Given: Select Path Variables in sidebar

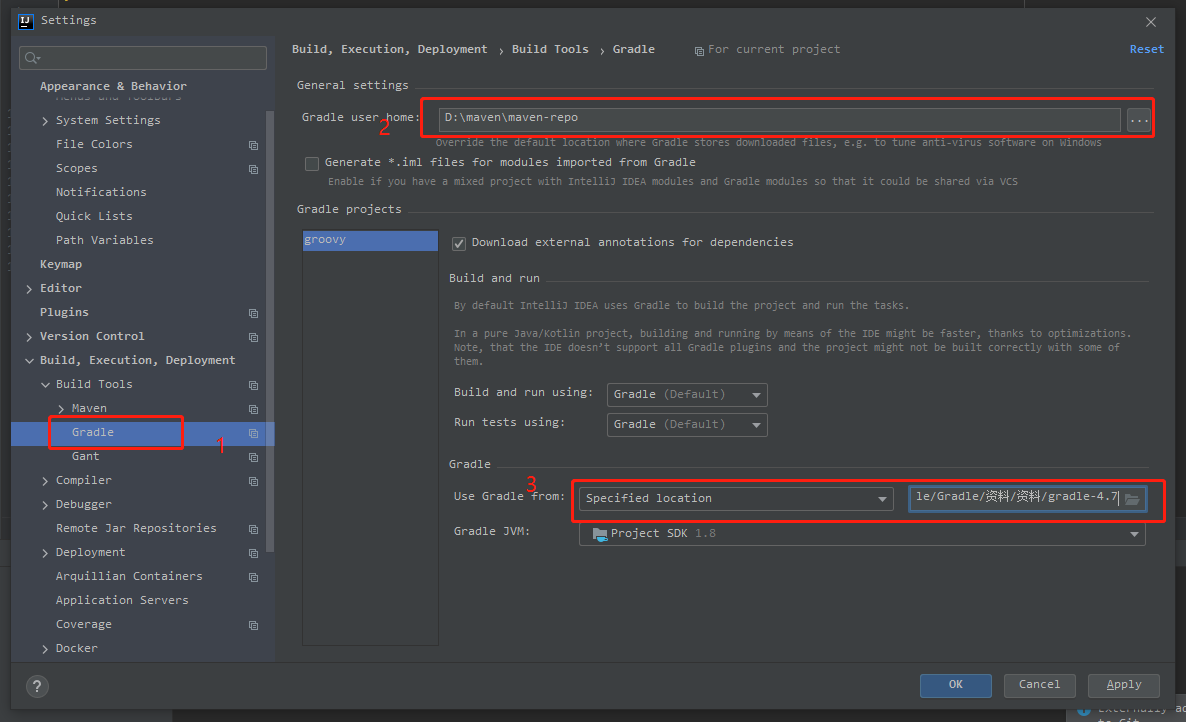Looking at the screenshot, I should tap(104, 240).
